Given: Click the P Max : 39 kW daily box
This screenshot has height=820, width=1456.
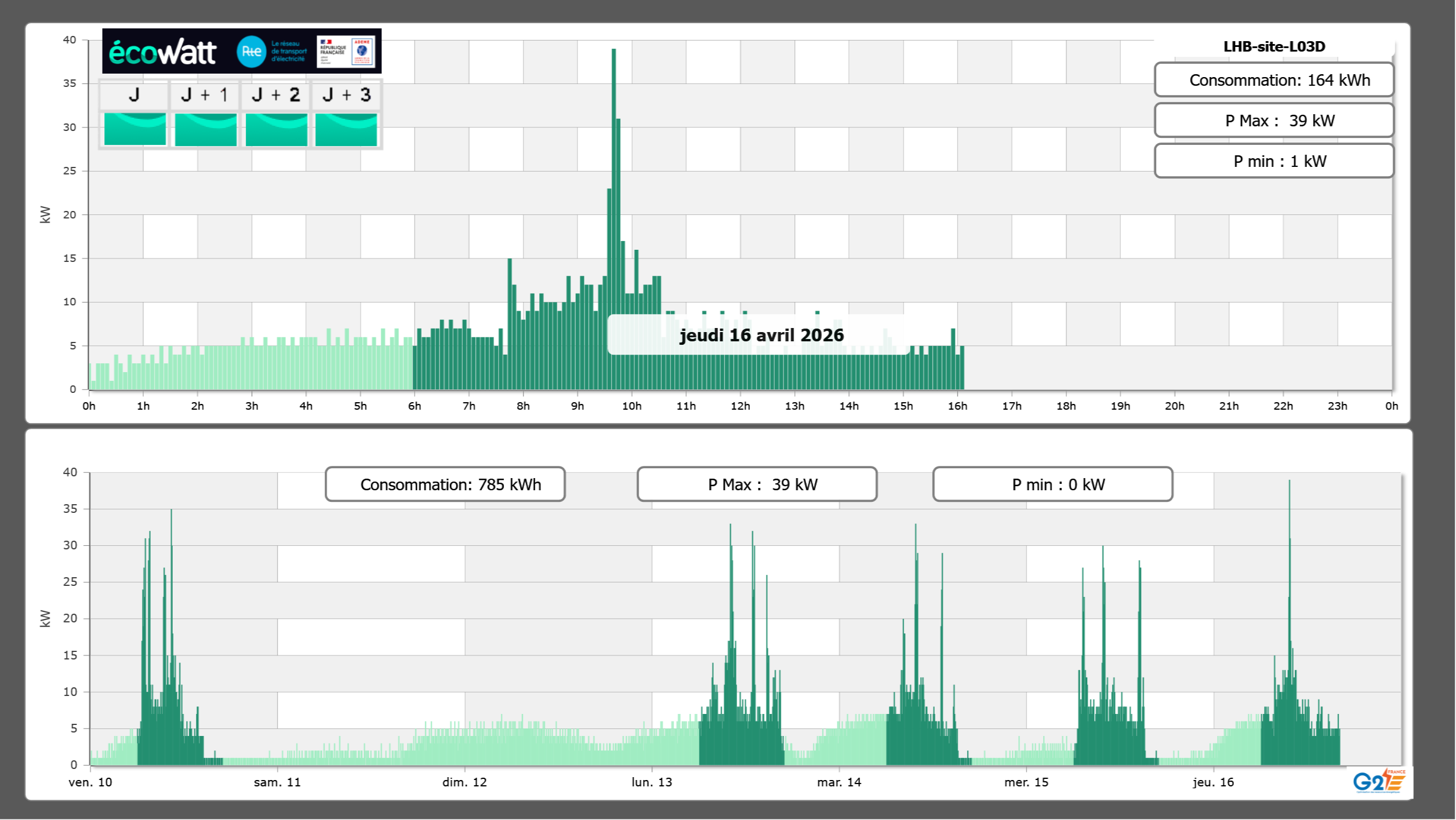Looking at the screenshot, I should (1274, 121).
